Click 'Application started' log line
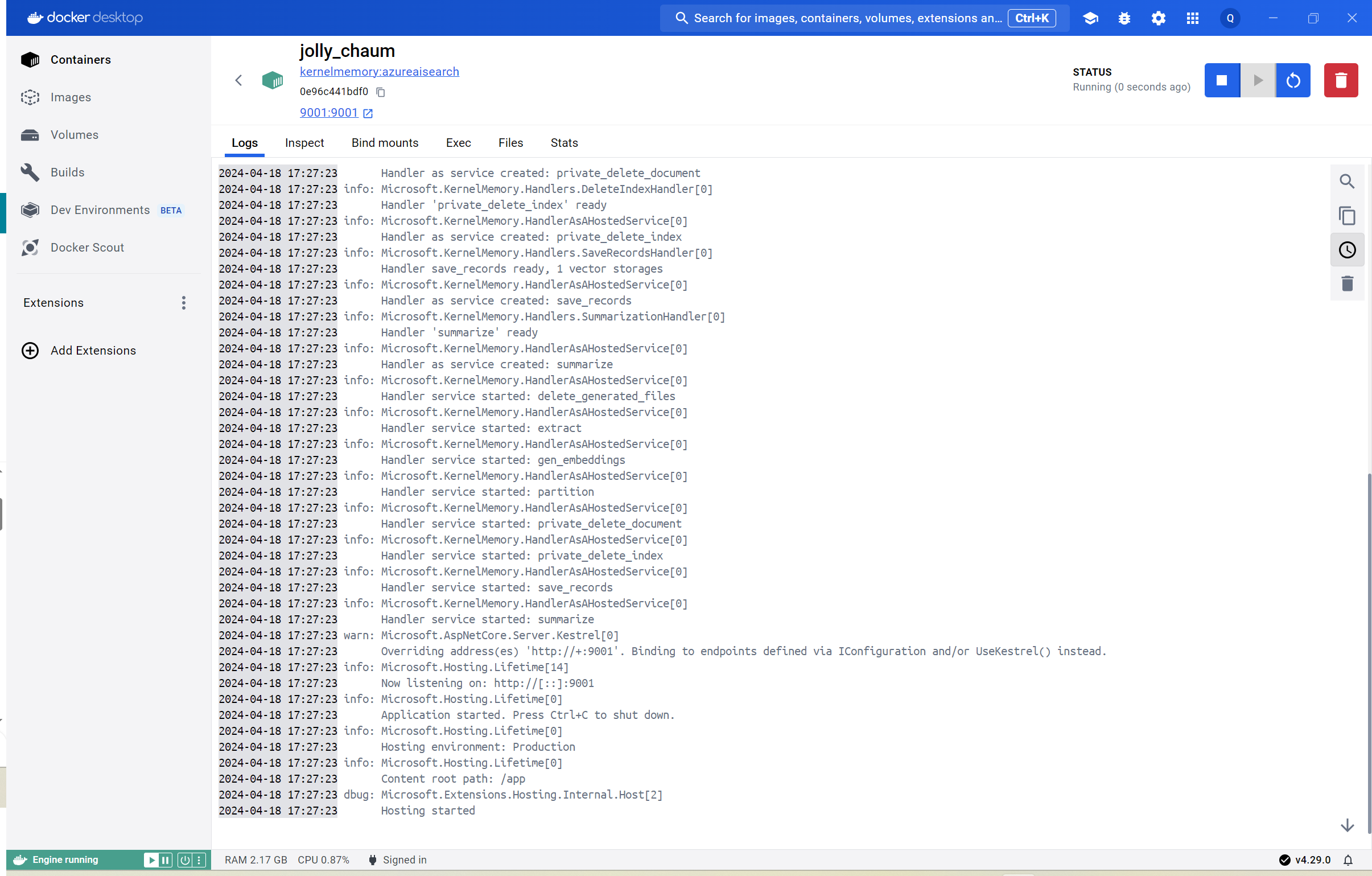The height and width of the screenshot is (876, 1372). coord(528,715)
